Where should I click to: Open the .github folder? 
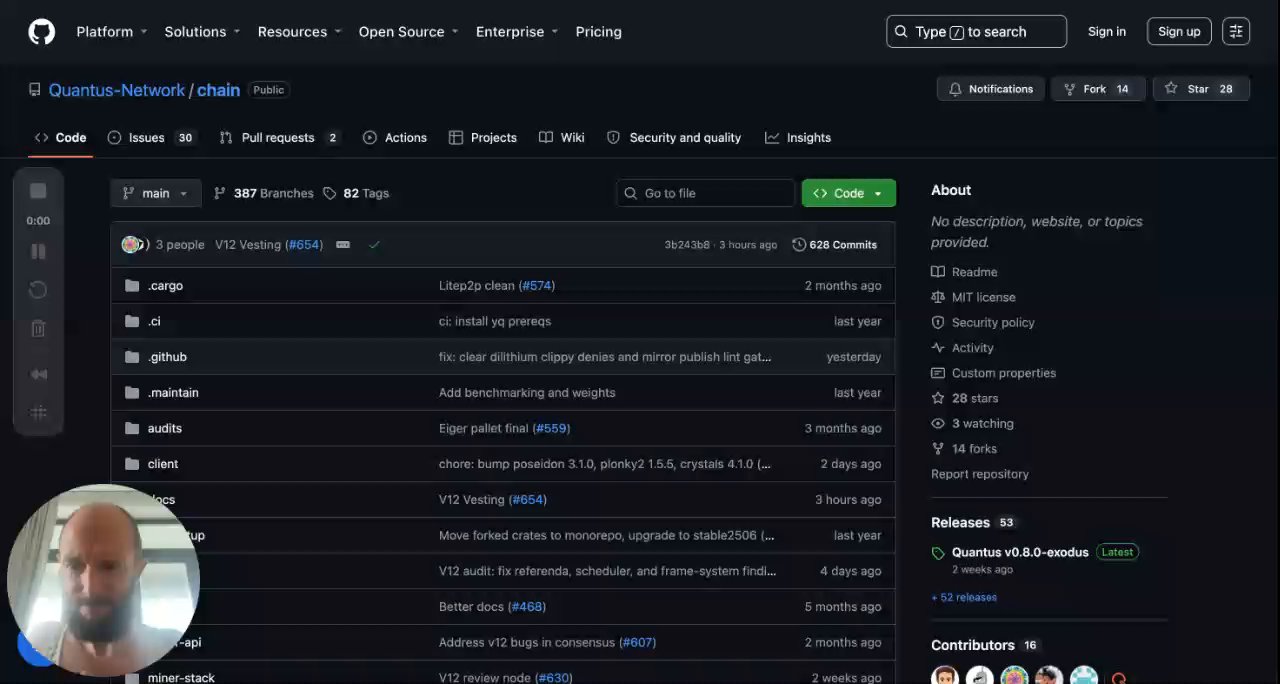coord(167,357)
